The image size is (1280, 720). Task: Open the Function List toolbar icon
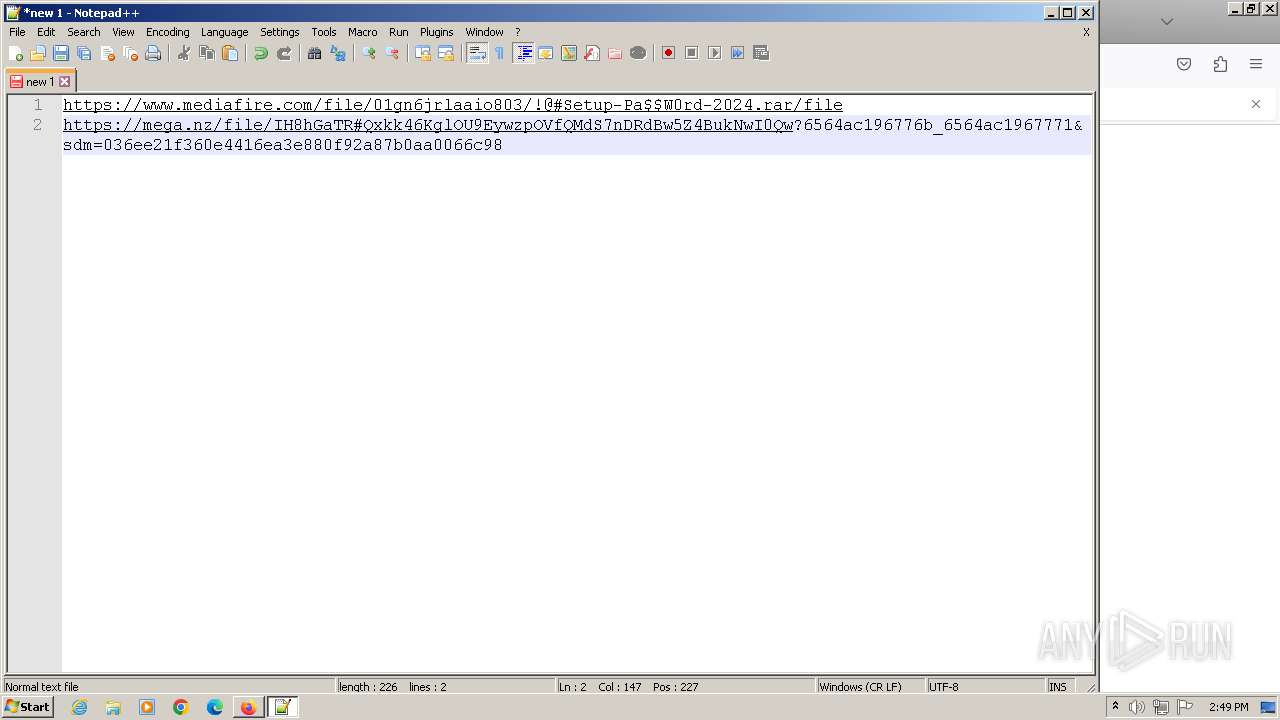tap(592, 53)
